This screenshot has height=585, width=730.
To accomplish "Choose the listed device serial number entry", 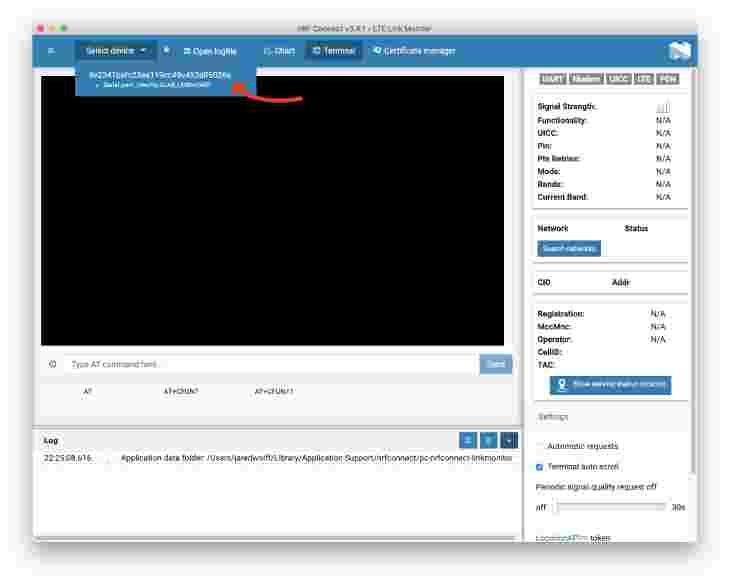I will click(x=160, y=75).
